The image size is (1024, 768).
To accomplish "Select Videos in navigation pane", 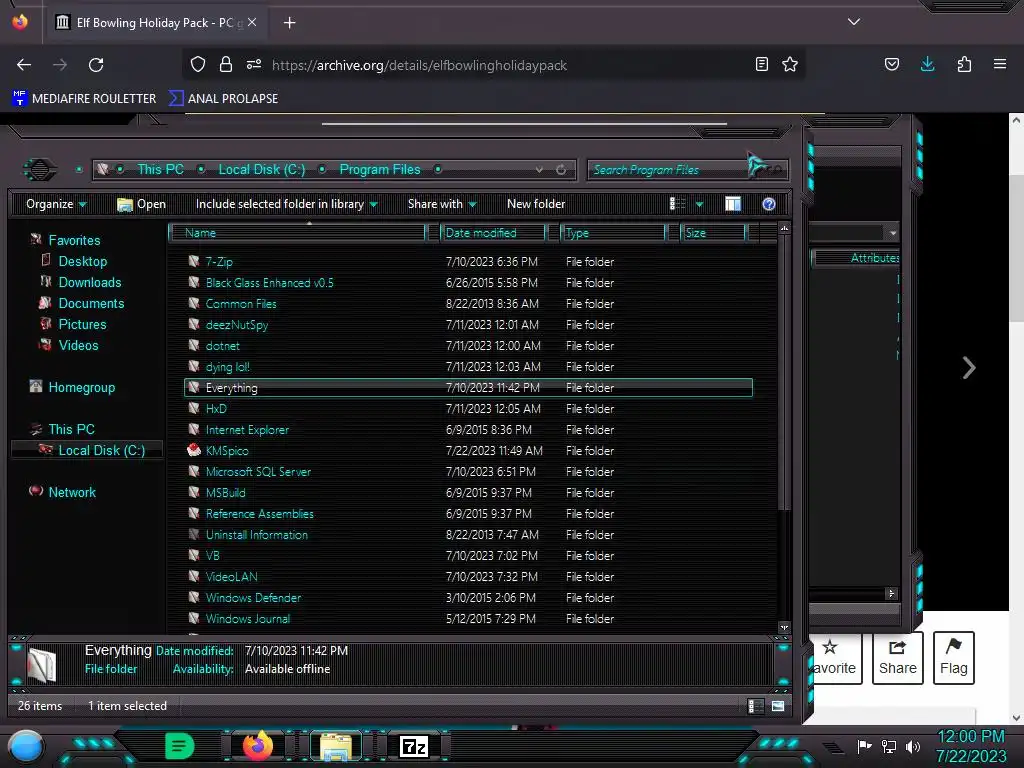I will [78, 345].
